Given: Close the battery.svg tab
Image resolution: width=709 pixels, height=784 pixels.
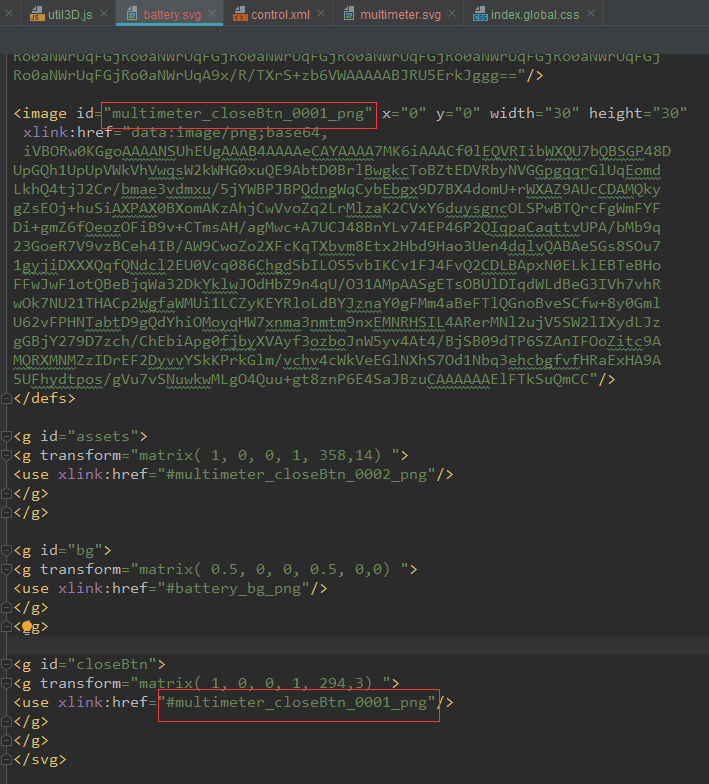Looking at the screenshot, I should pyautogui.click(x=212, y=14).
